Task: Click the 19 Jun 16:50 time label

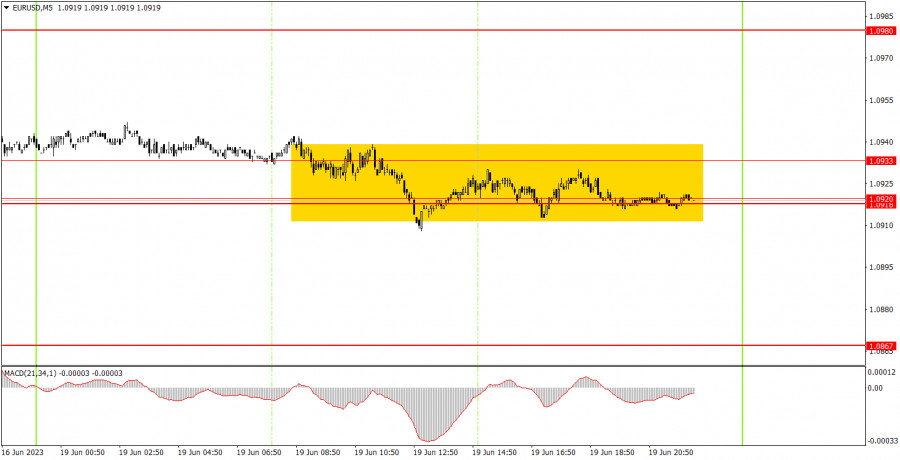Action: click(x=552, y=453)
